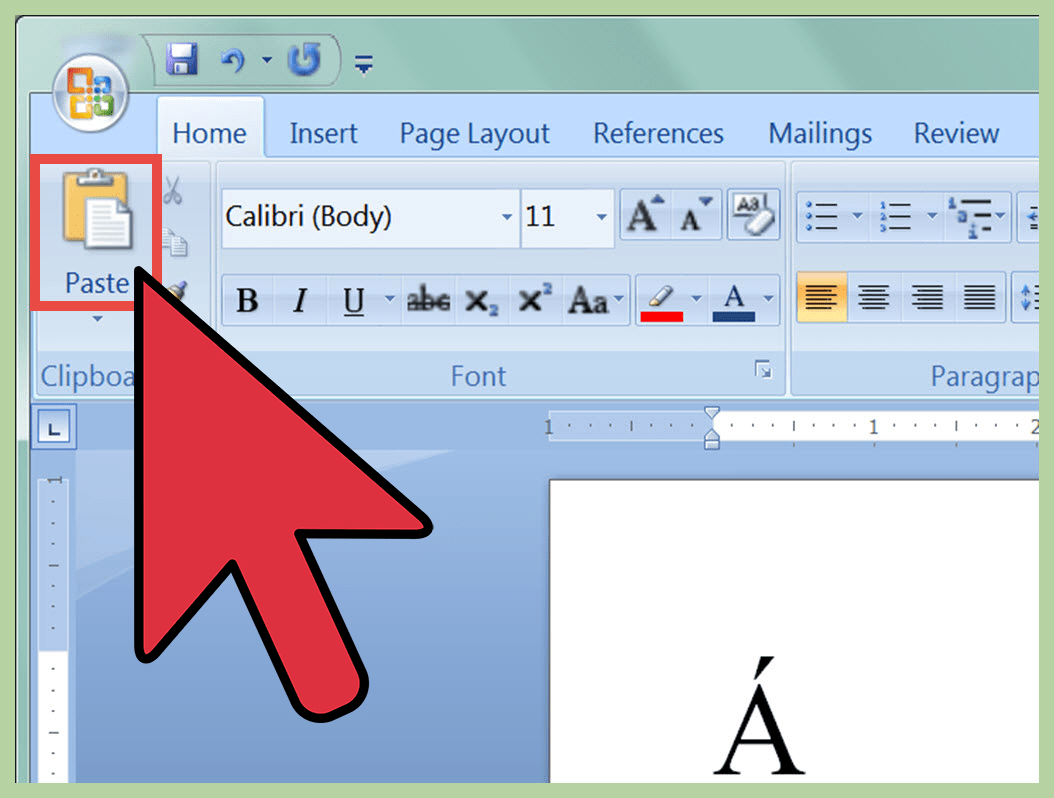Enable subscript formatting

(x=482, y=297)
